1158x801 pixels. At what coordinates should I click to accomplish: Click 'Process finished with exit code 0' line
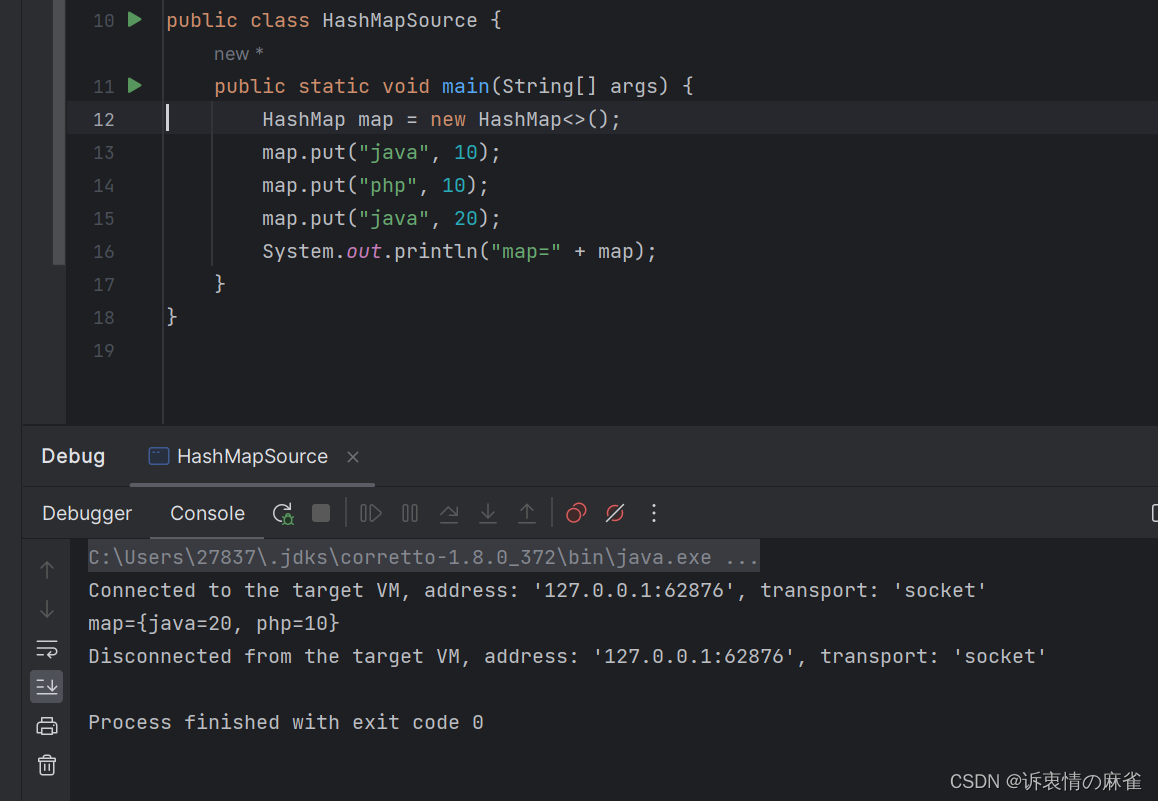pos(286,722)
